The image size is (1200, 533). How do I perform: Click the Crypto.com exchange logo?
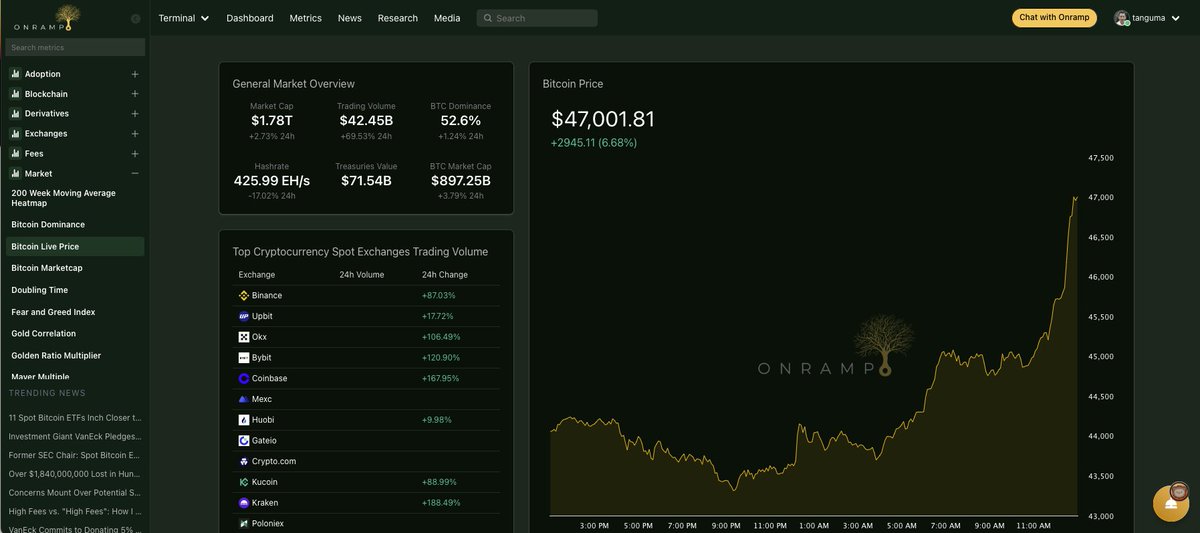coord(243,462)
